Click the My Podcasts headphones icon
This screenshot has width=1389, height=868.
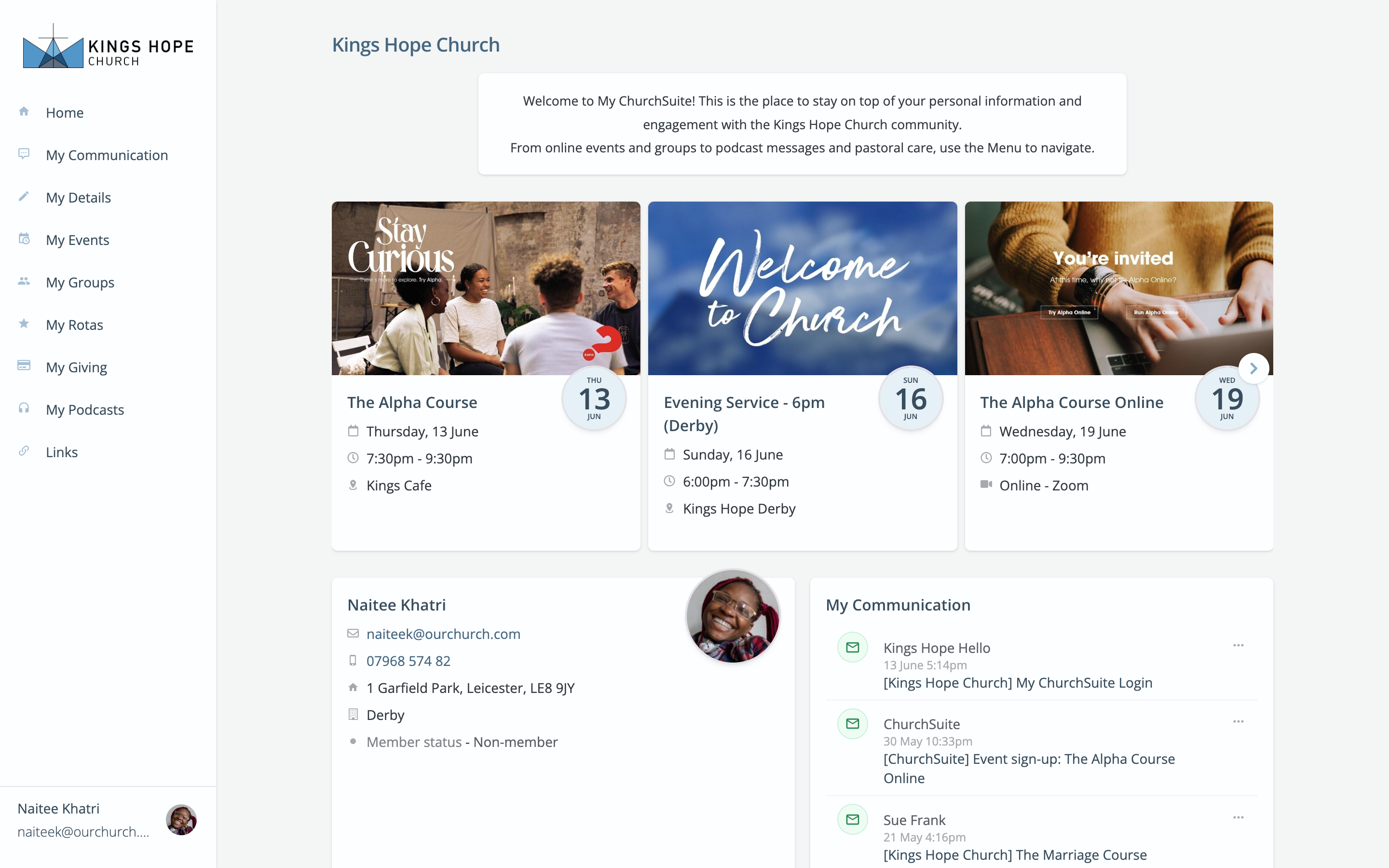point(24,408)
